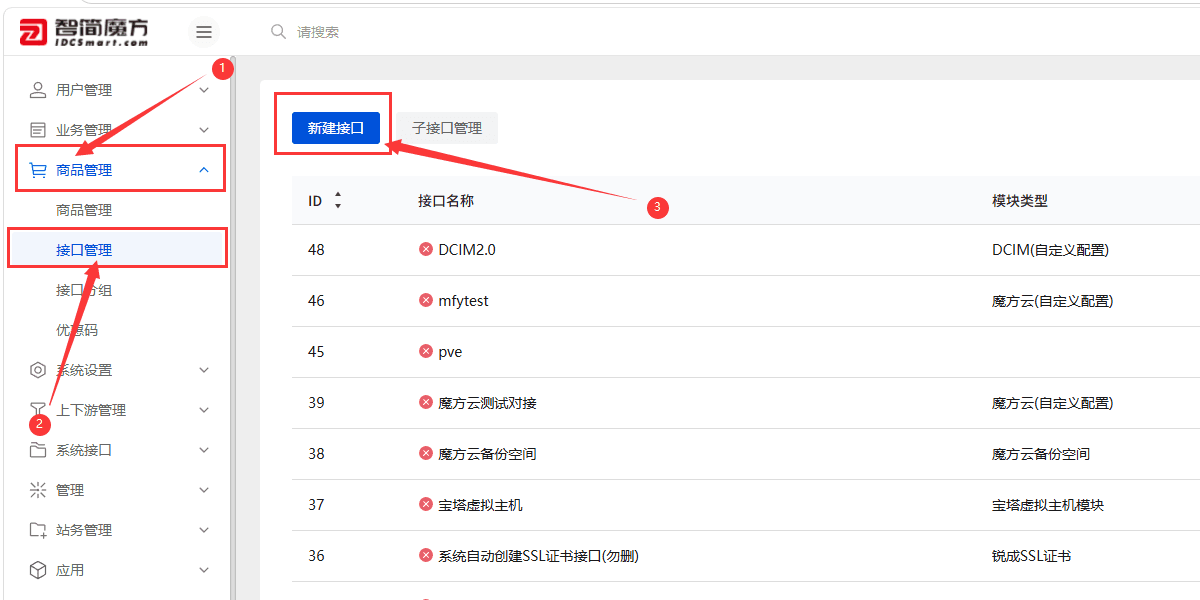The width and height of the screenshot is (1200, 600).
Task: Click the ID cell 45
Action: coord(316,352)
